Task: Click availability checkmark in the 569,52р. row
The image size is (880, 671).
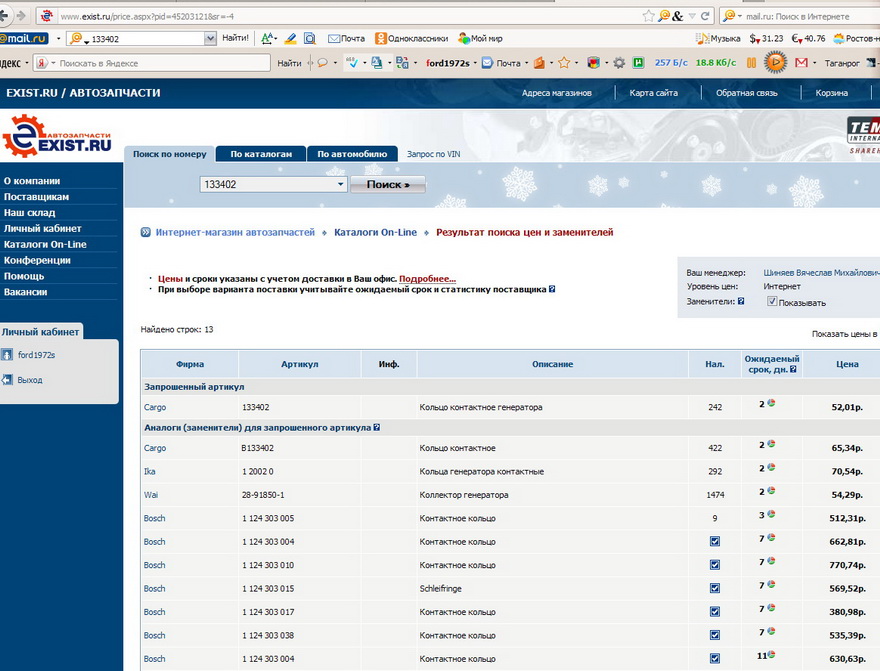Action: coord(714,589)
